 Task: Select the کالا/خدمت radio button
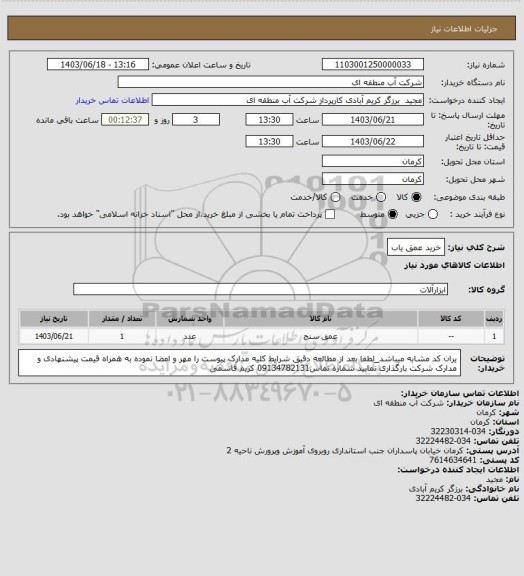point(335,197)
